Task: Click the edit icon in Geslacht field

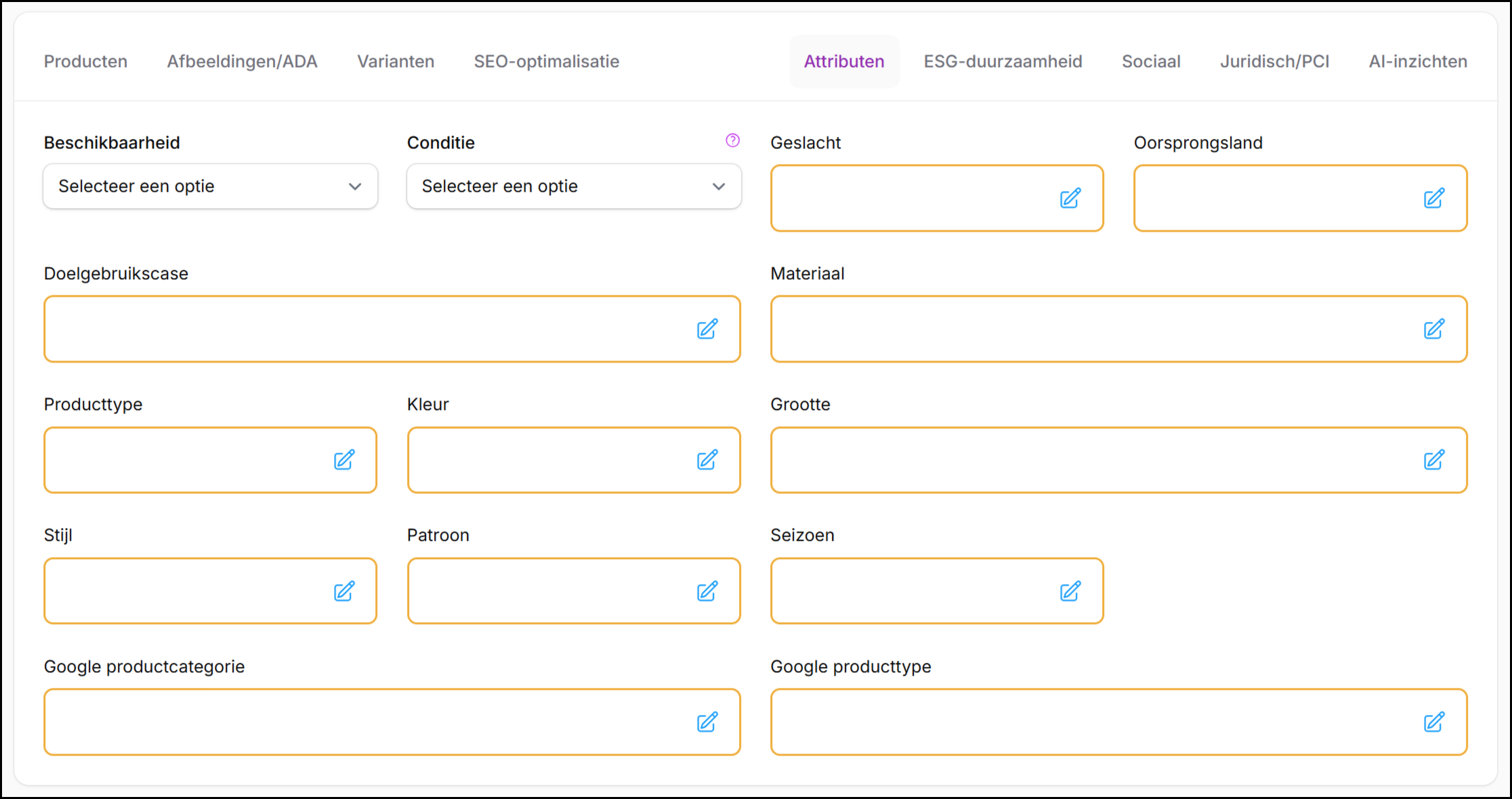Action: coord(1070,199)
